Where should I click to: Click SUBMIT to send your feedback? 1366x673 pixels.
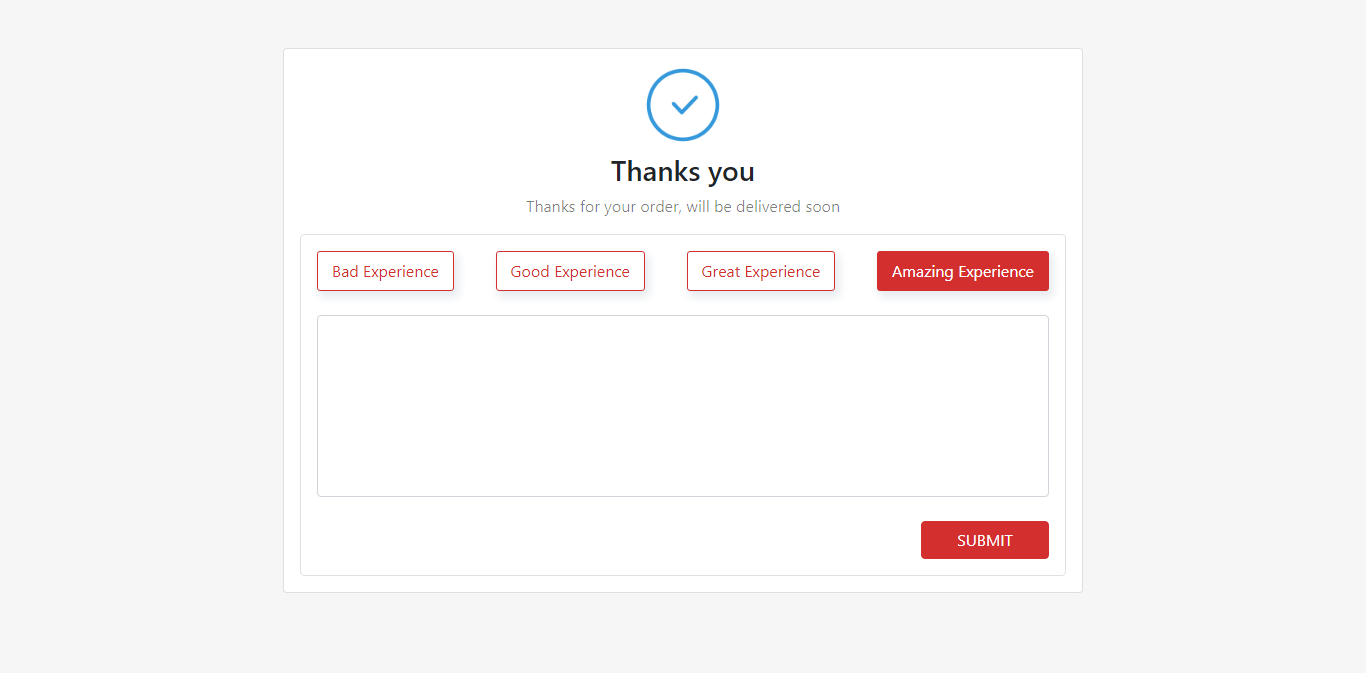(x=984, y=539)
